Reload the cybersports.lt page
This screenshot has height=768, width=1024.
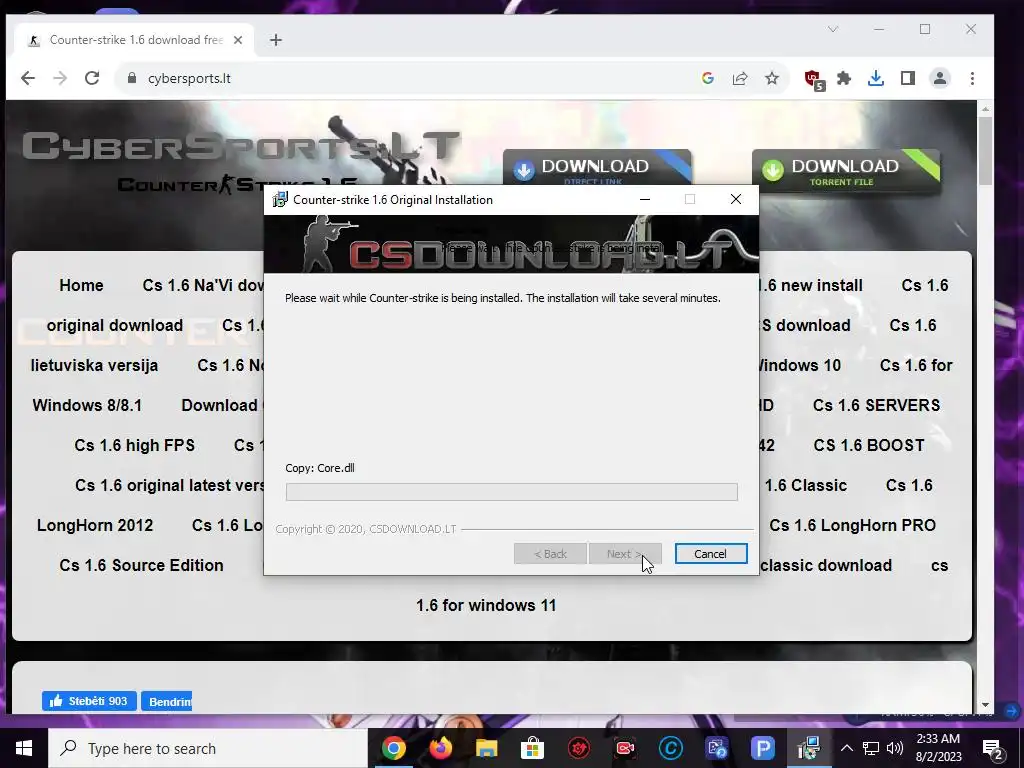pos(92,78)
